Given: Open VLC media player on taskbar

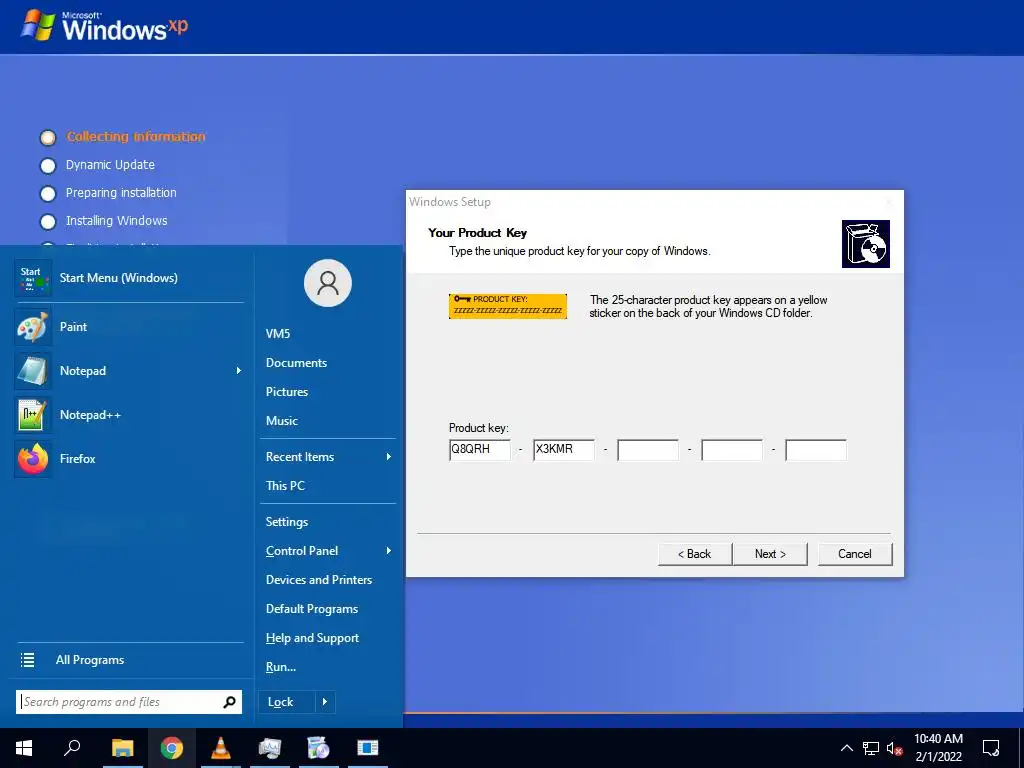Looking at the screenshot, I should [221, 748].
